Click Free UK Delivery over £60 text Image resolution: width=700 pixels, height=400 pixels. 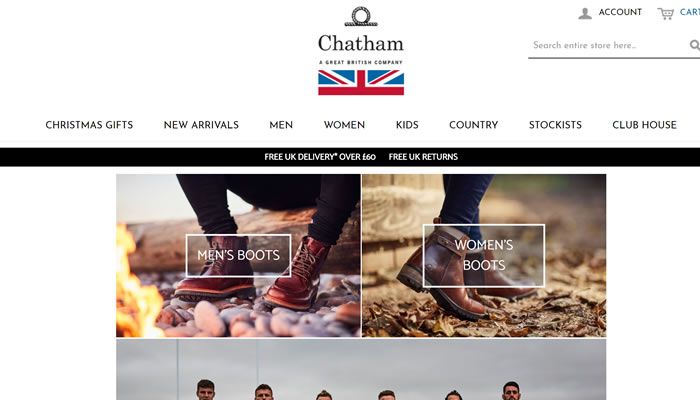click(x=320, y=157)
